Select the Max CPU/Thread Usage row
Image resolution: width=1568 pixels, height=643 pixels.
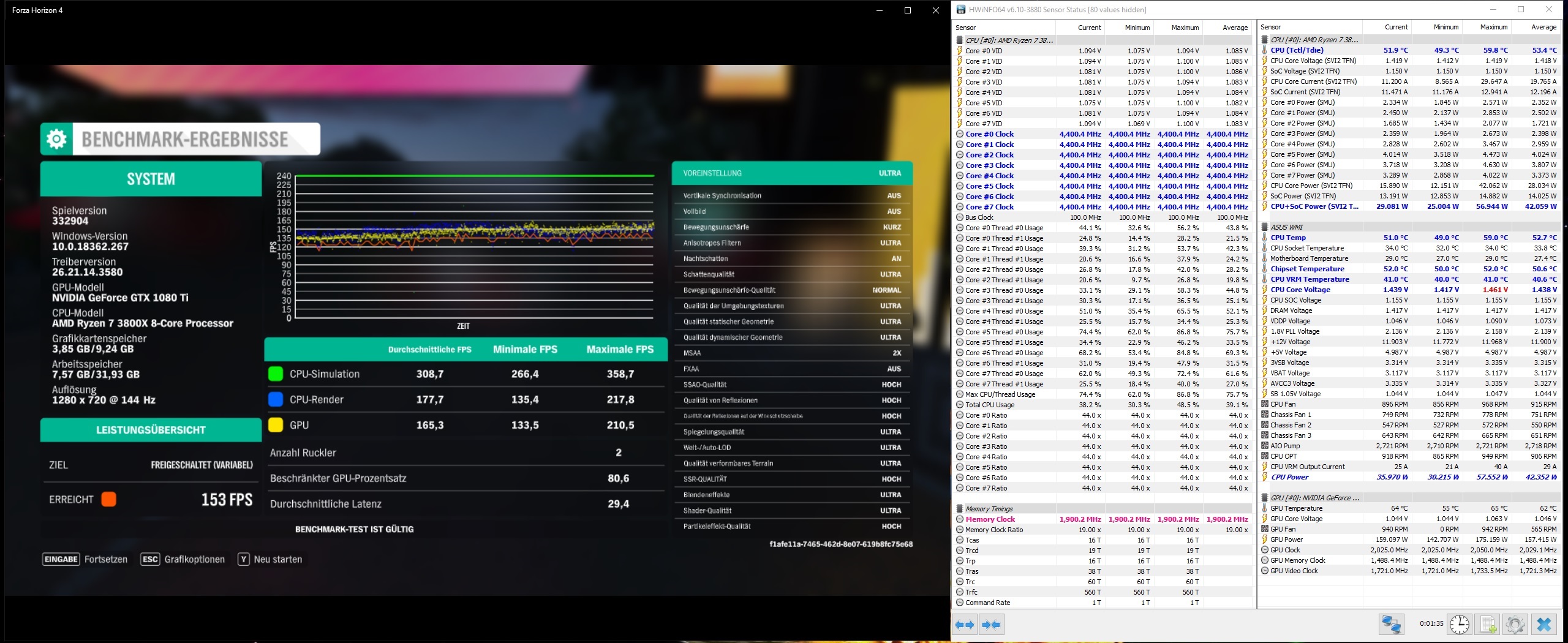(x=1102, y=394)
